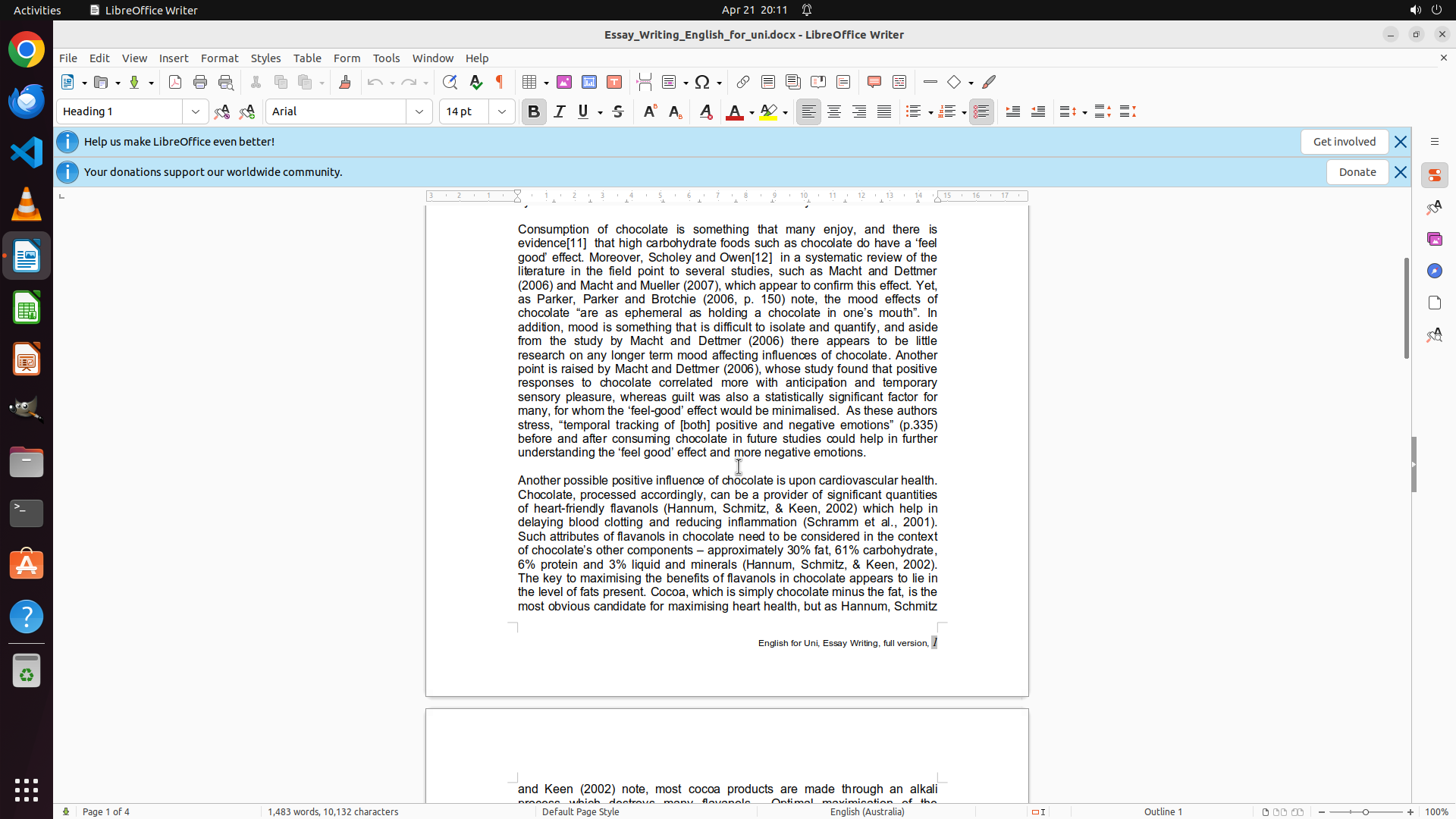The image size is (1456, 819).
Task: Click the Insert Hyperlink icon
Action: (x=743, y=82)
